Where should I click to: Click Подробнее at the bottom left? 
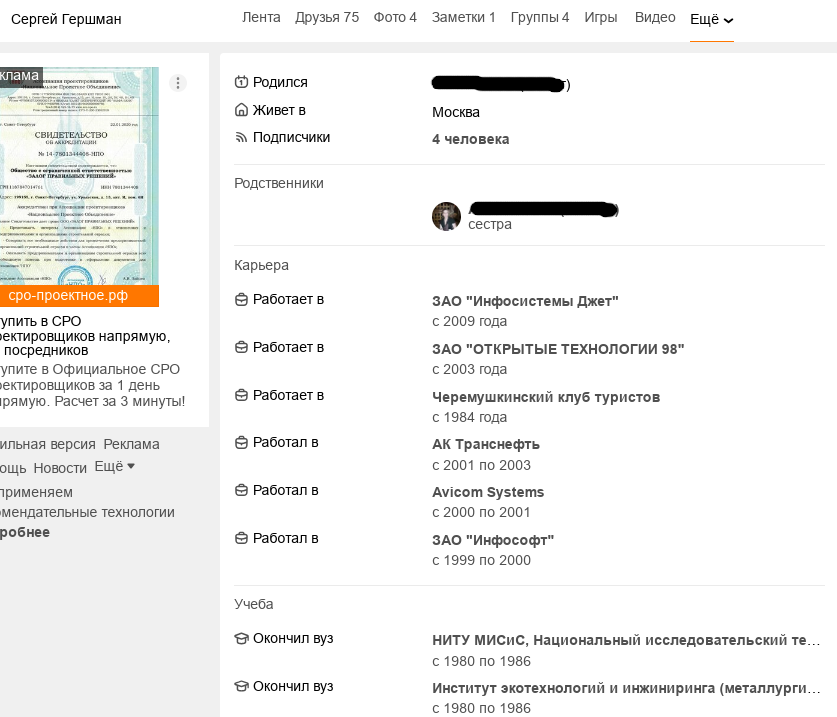26,531
